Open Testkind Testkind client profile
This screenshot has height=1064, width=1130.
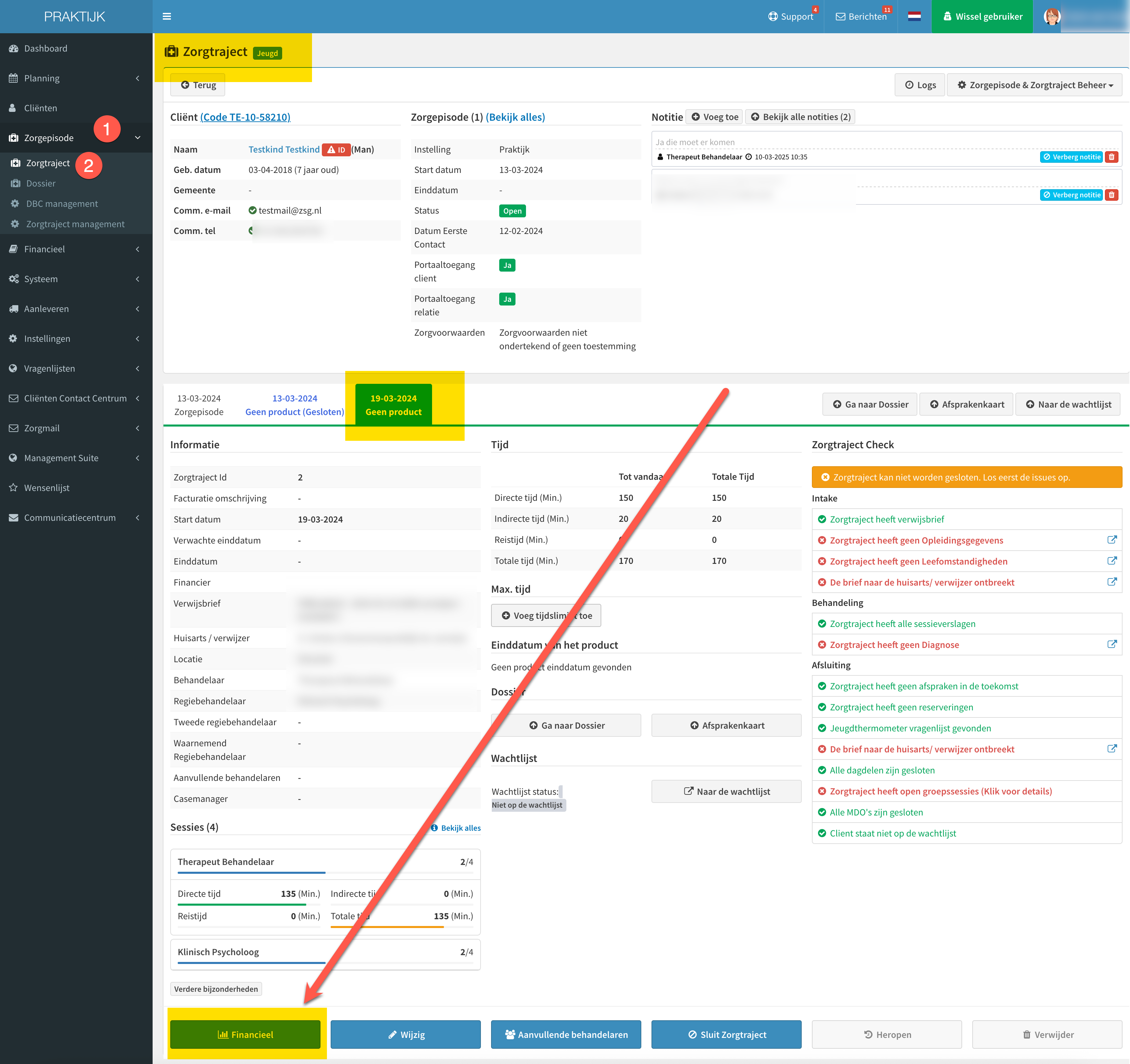click(284, 150)
